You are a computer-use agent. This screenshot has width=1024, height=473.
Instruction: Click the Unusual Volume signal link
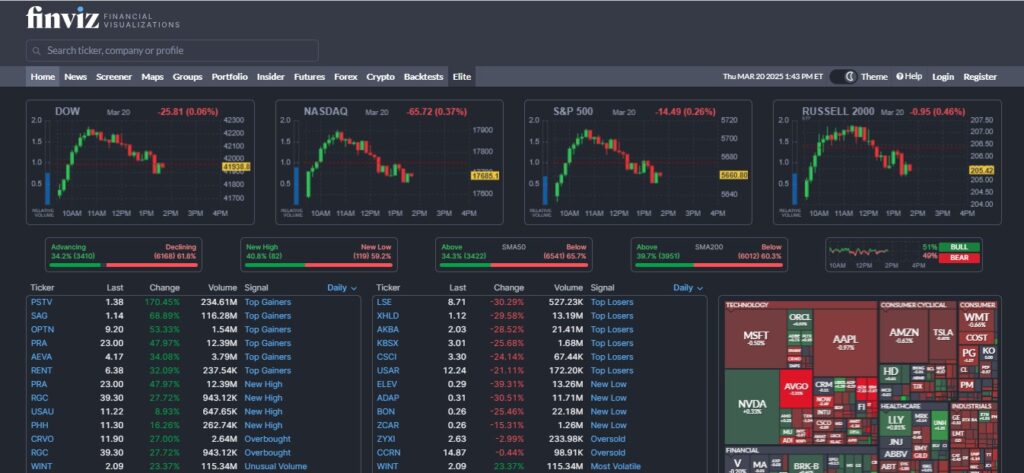point(276,466)
